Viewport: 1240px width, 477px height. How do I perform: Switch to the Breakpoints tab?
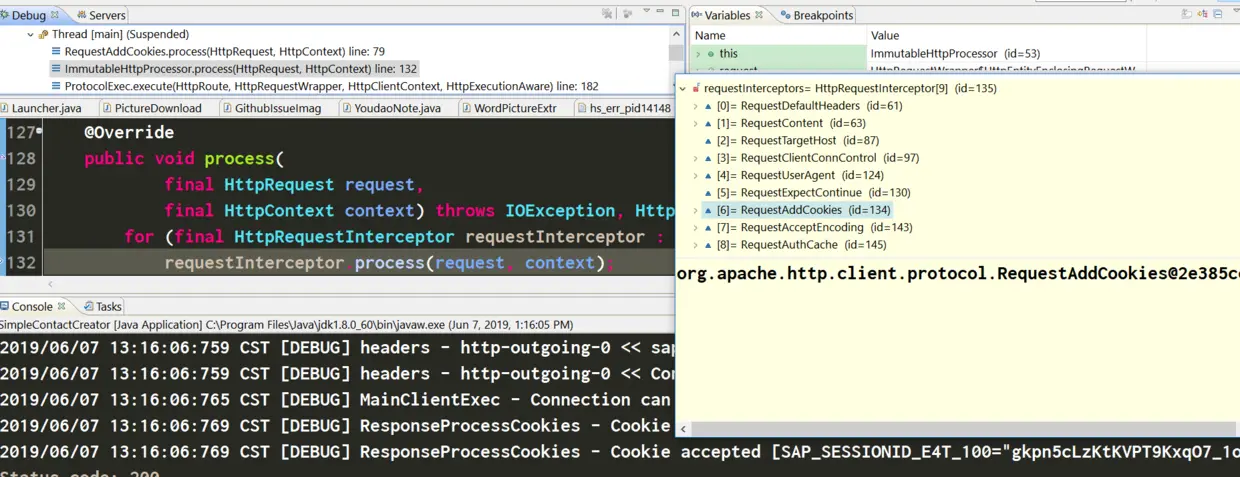coord(815,15)
